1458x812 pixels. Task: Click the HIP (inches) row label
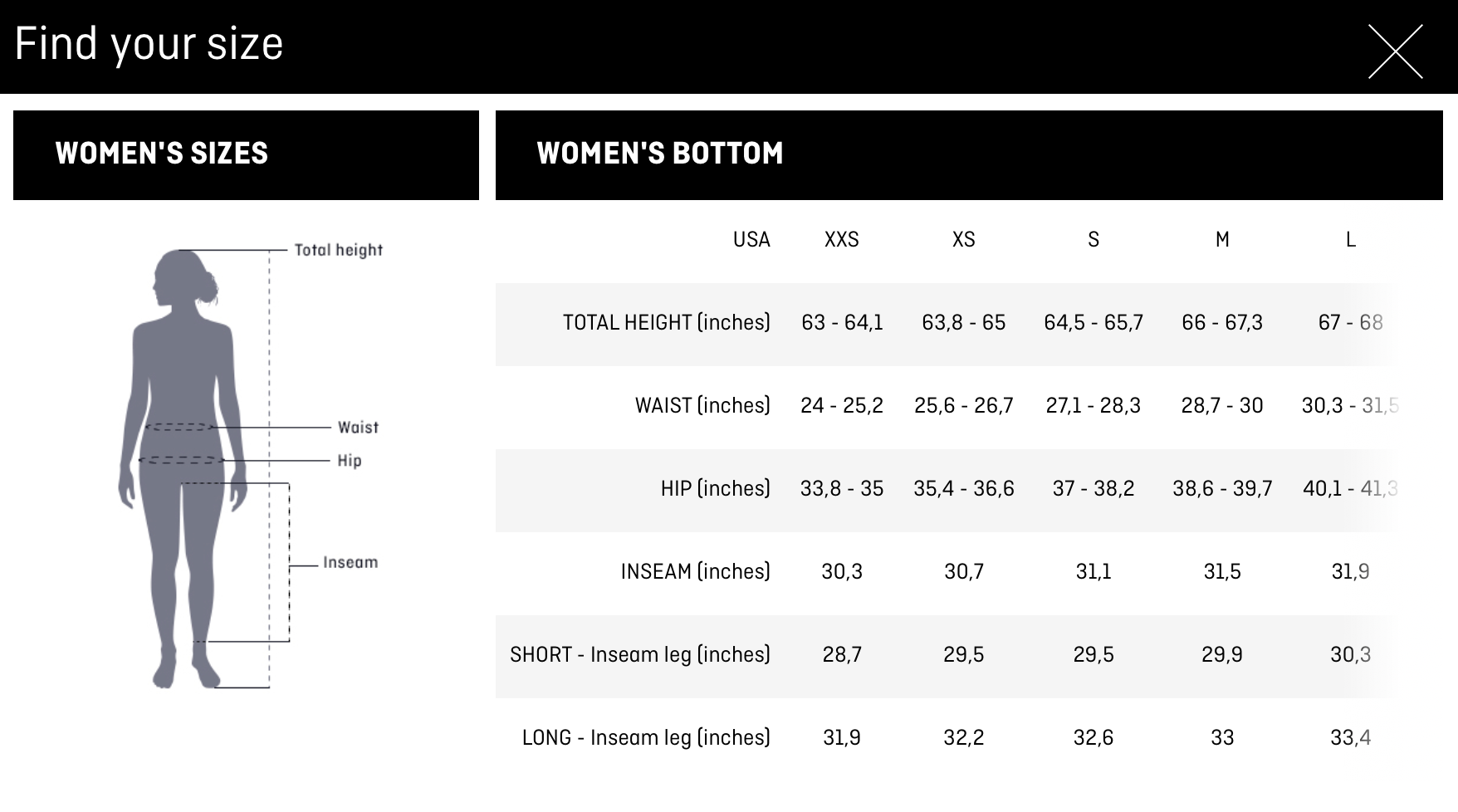(715, 488)
